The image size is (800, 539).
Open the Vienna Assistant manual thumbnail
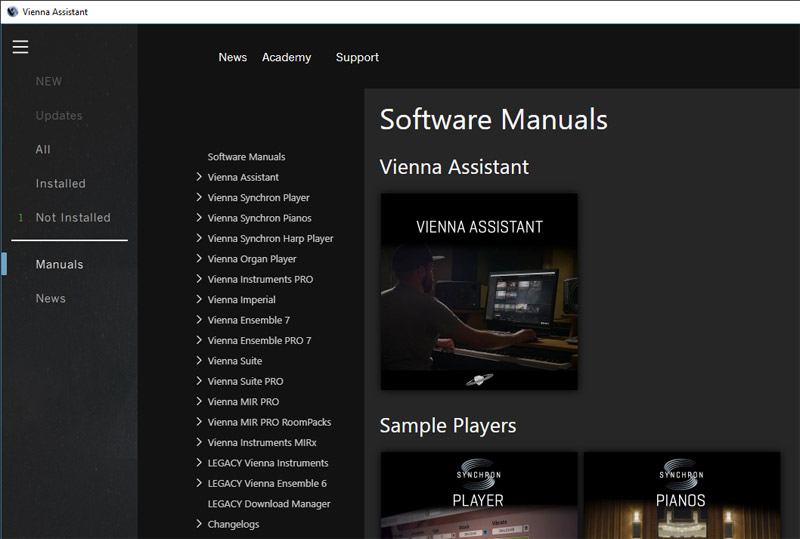(479, 291)
